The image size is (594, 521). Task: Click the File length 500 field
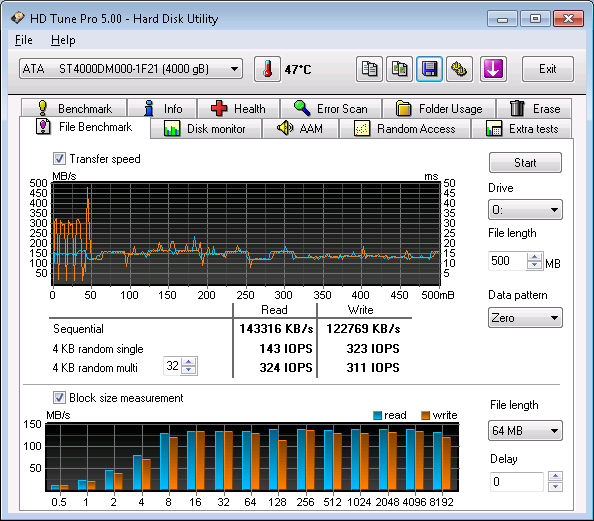coord(508,261)
